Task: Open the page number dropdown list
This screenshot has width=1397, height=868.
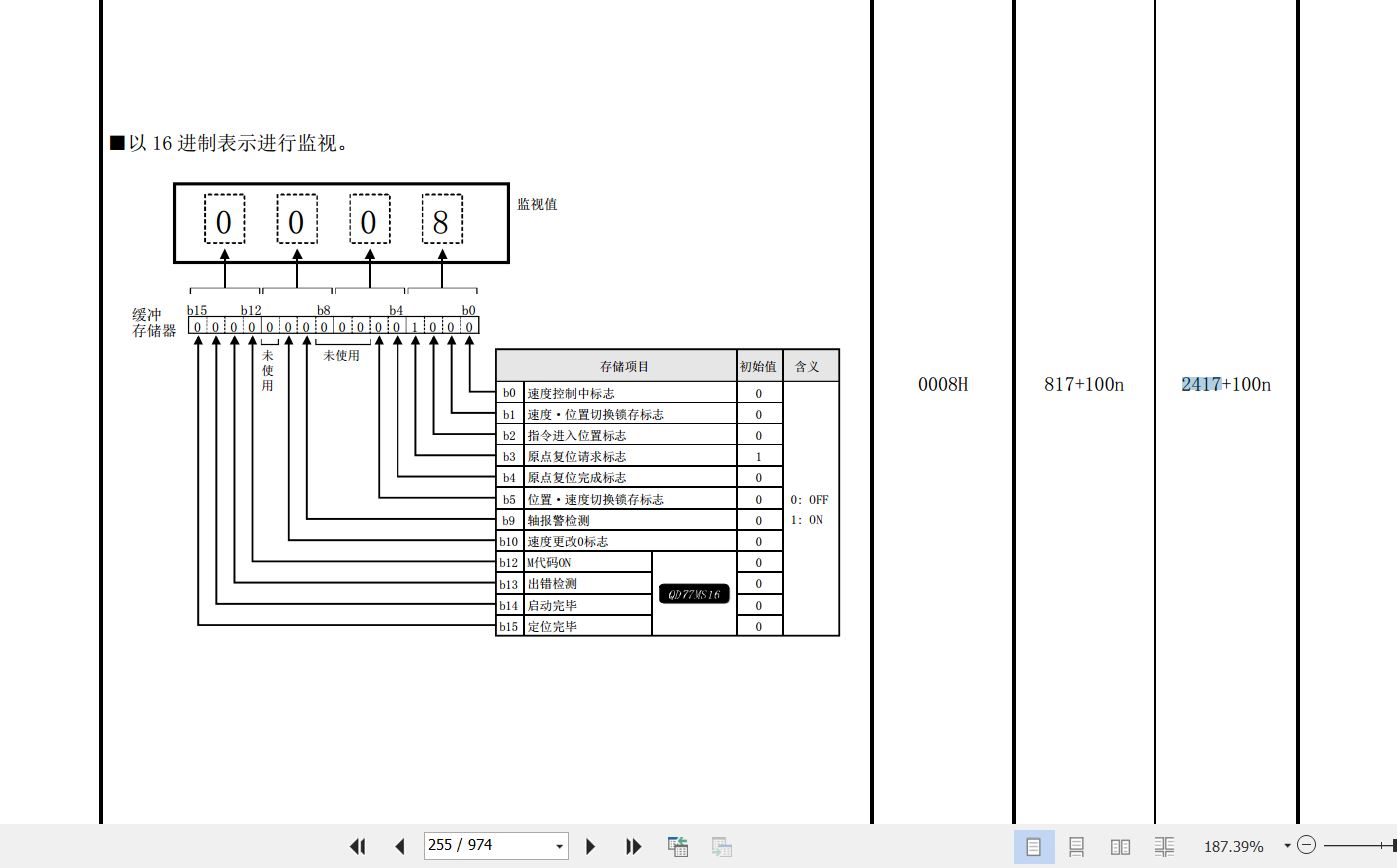Action: [x=558, y=846]
